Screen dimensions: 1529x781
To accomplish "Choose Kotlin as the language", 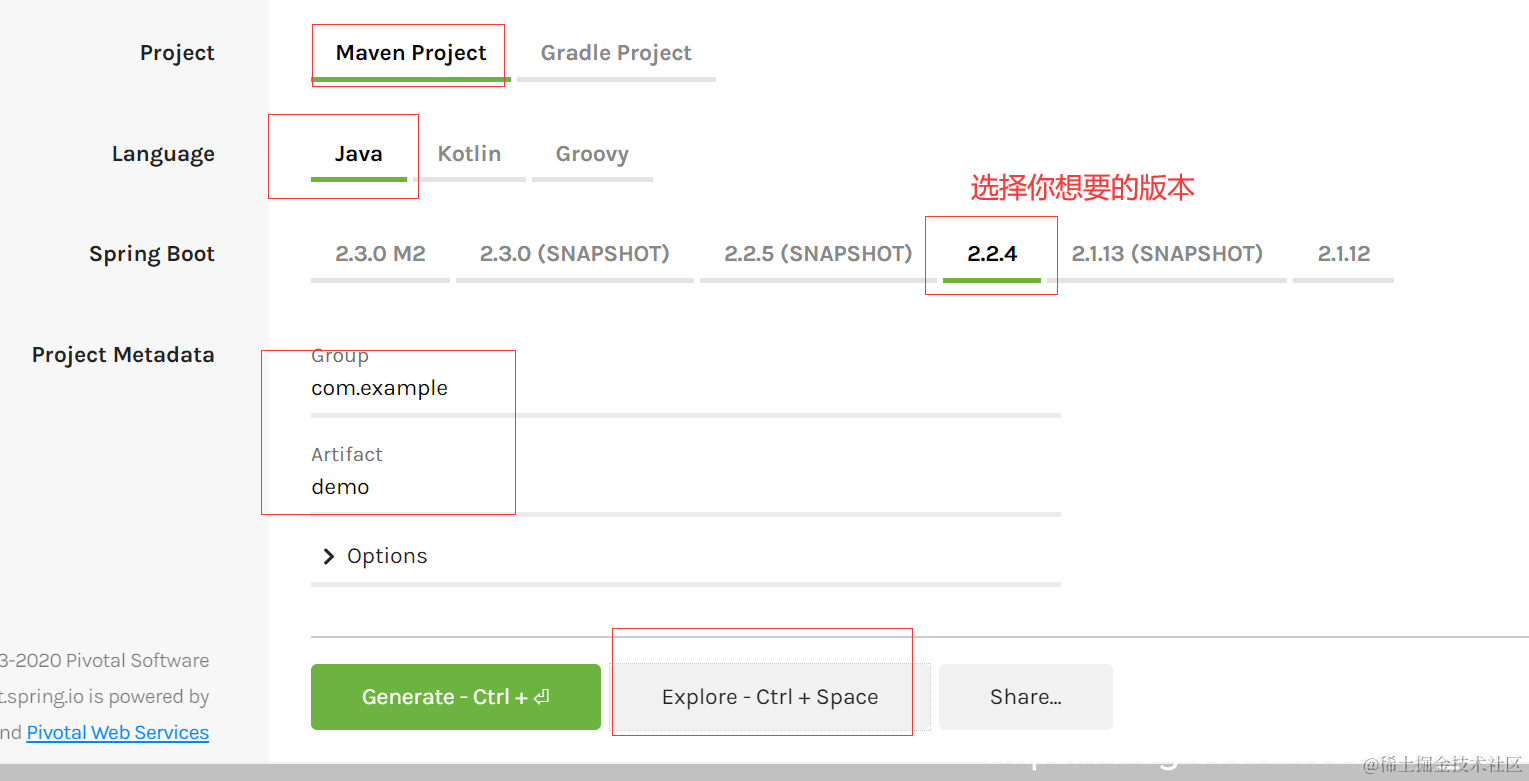I will (469, 154).
